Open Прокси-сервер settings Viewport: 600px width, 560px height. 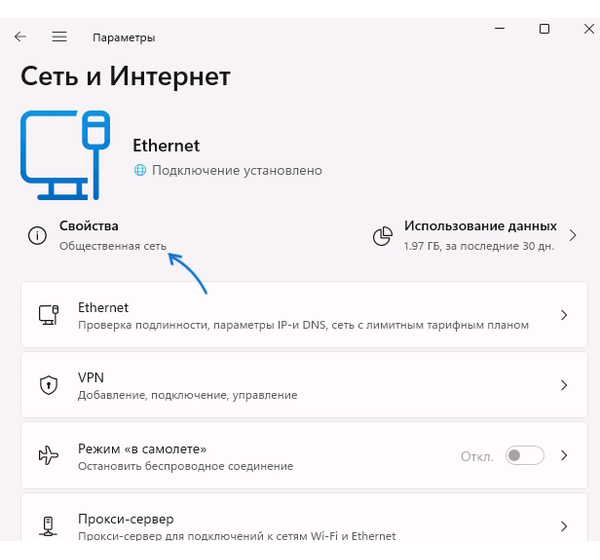click(x=304, y=518)
